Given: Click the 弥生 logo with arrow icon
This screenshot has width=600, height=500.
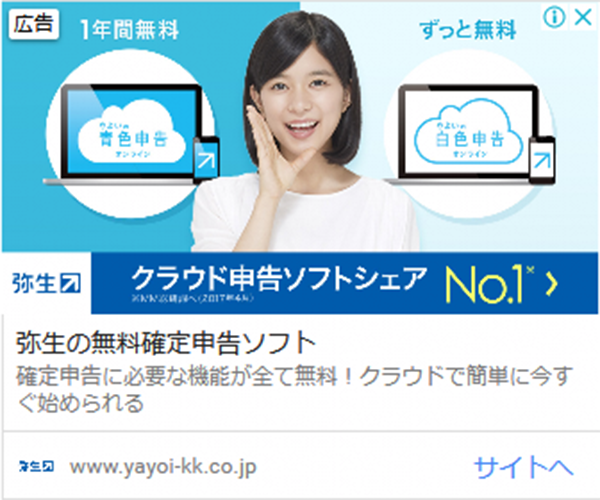Looking at the screenshot, I should (x=46, y=283).
